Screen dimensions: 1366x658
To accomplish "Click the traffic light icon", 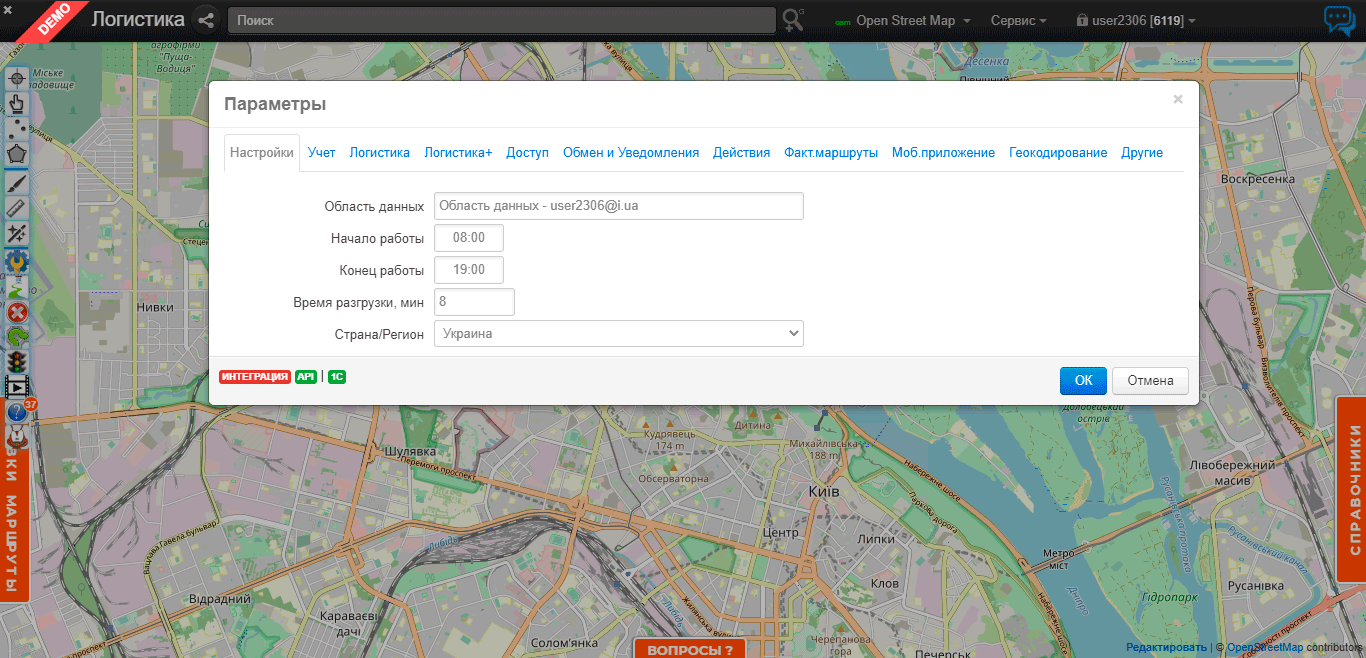I will point(17,362).
